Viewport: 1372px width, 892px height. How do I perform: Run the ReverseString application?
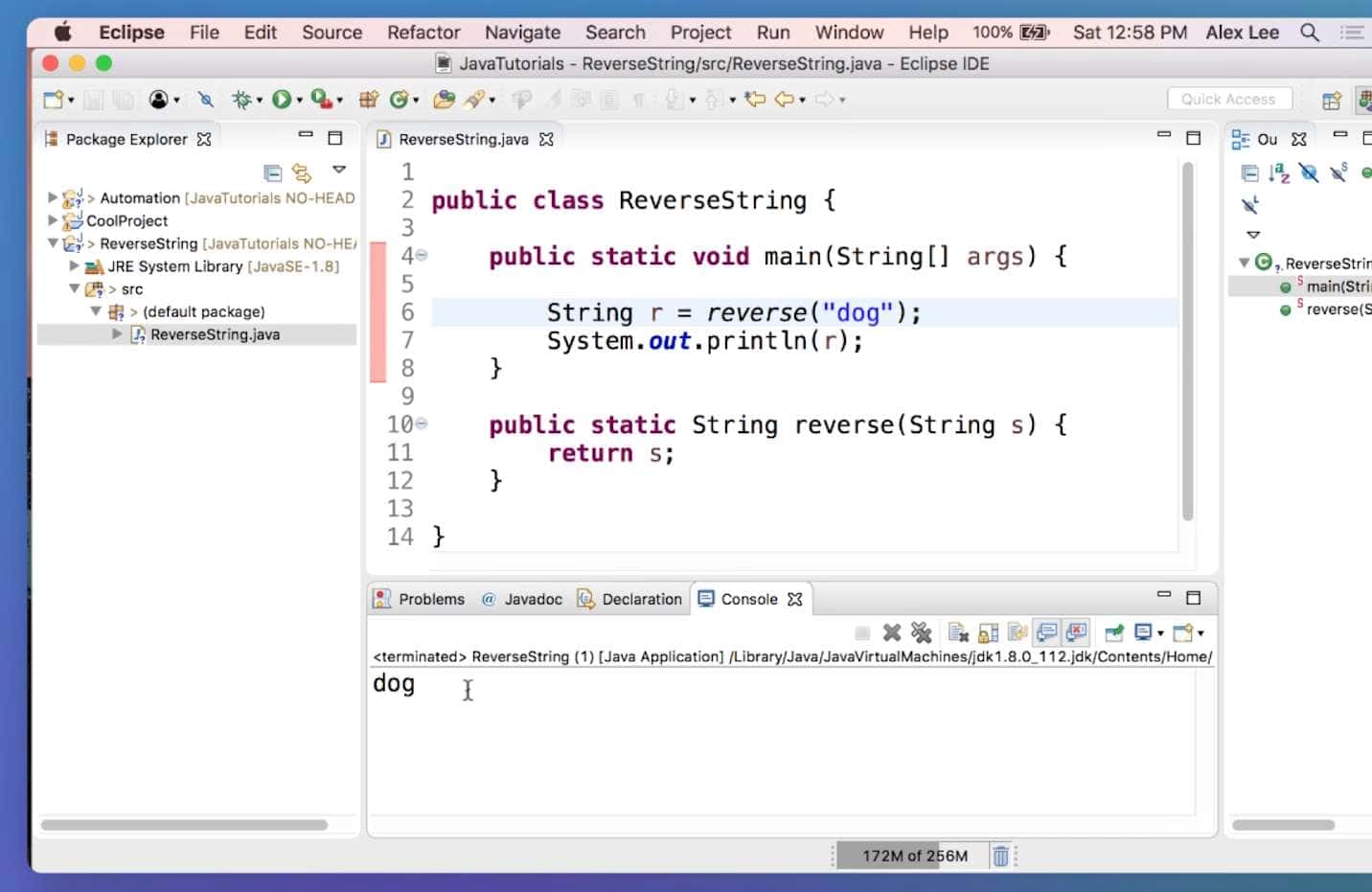[280, 98]
